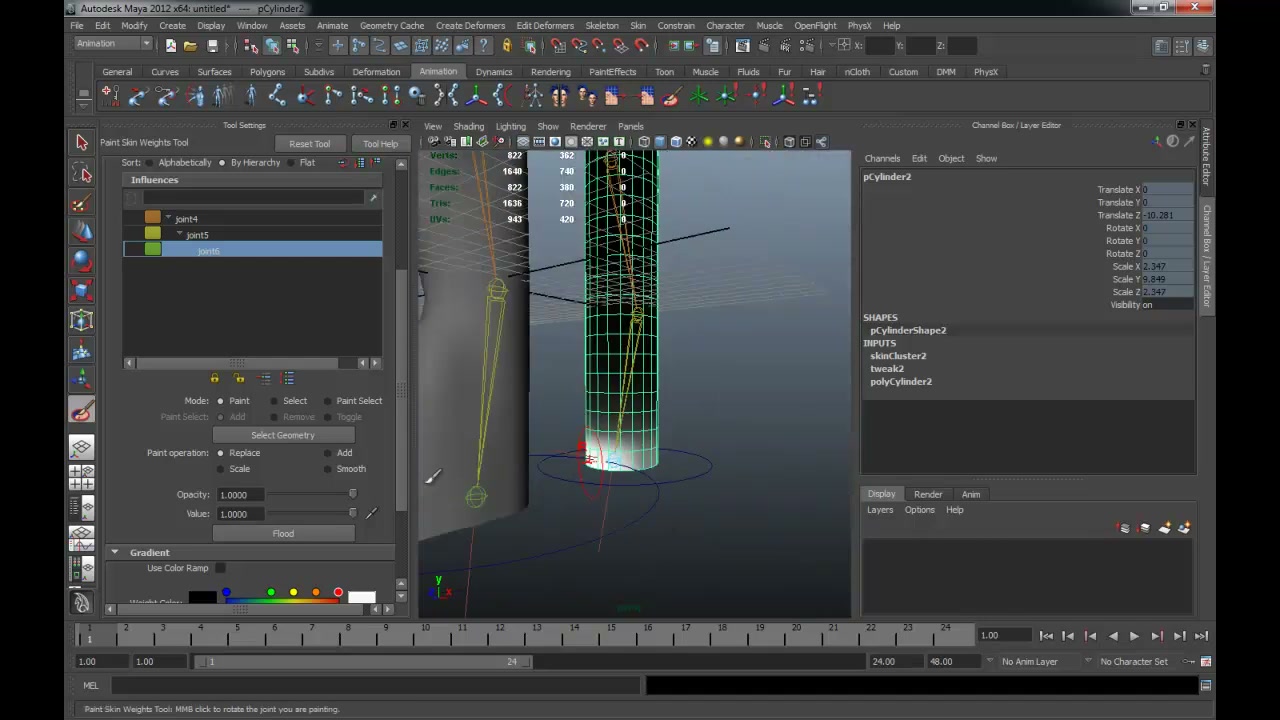
Task: Click the eyedropper pick influence icon
Action: pos(373,198)
